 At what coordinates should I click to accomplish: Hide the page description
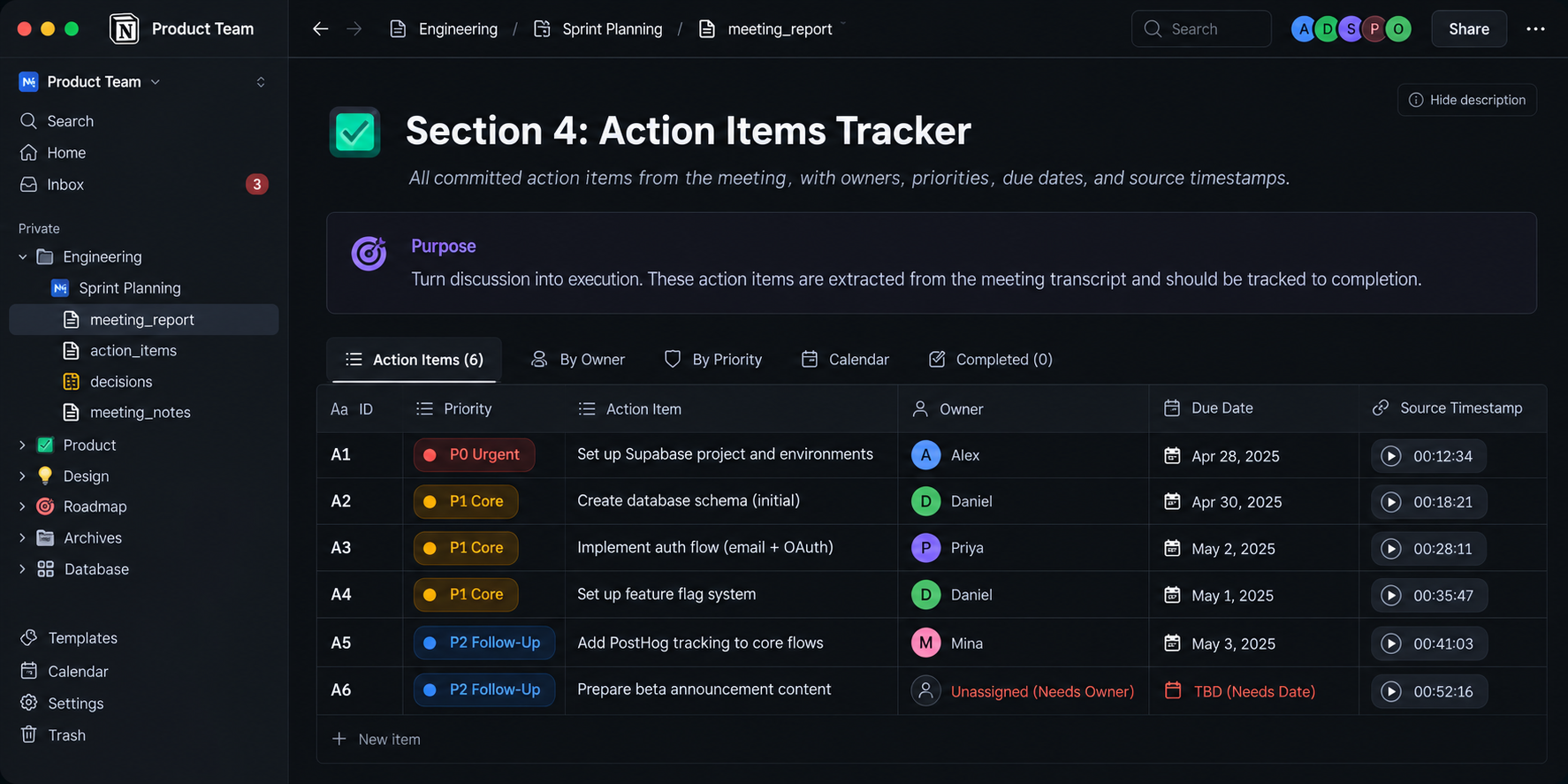(1467, 100)
